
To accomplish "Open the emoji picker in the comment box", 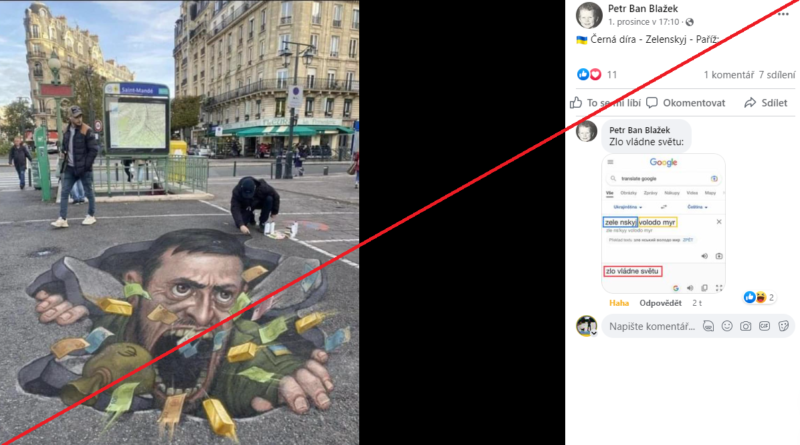I will point(727,326).
